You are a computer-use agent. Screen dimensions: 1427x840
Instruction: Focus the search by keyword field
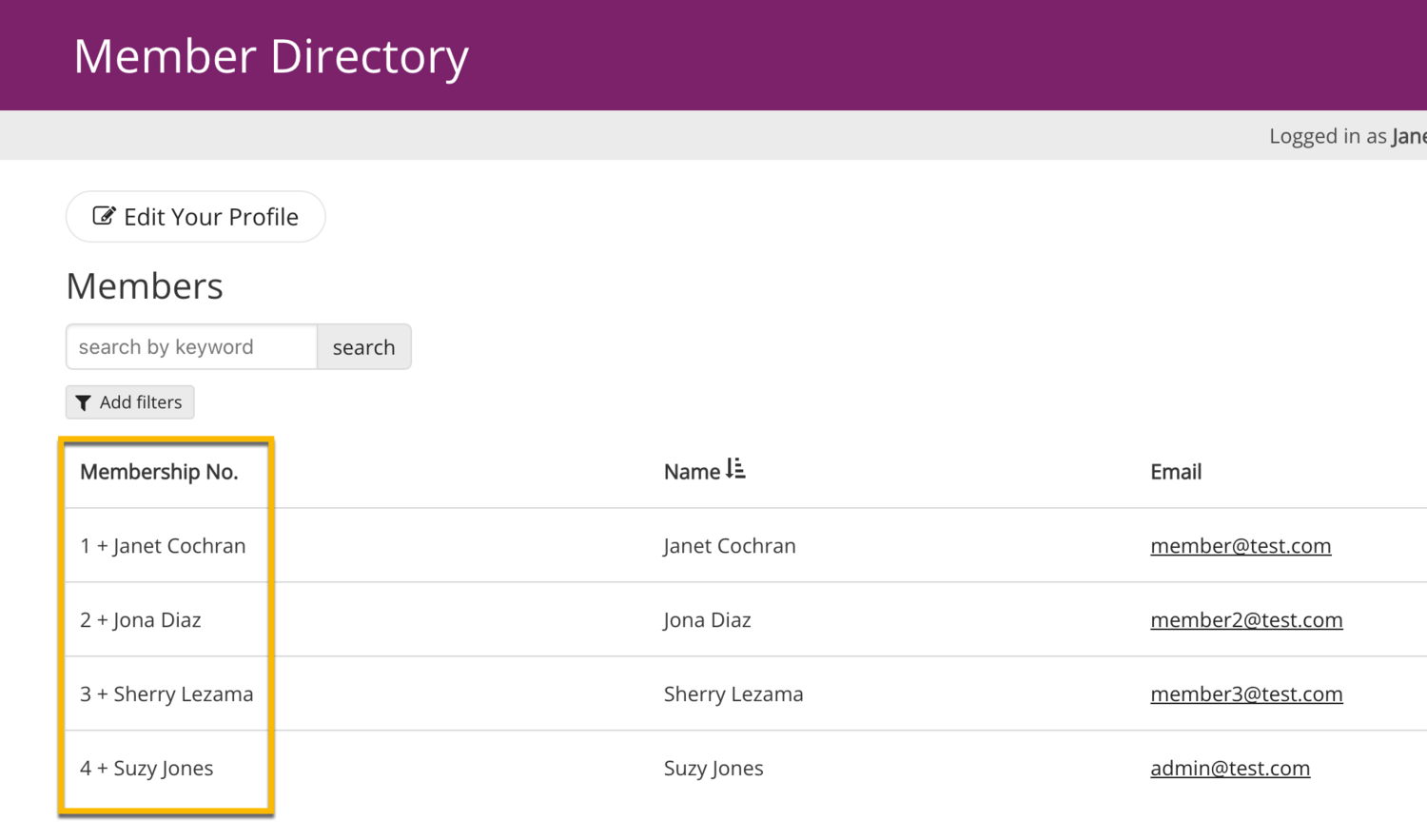click(191, 347)
